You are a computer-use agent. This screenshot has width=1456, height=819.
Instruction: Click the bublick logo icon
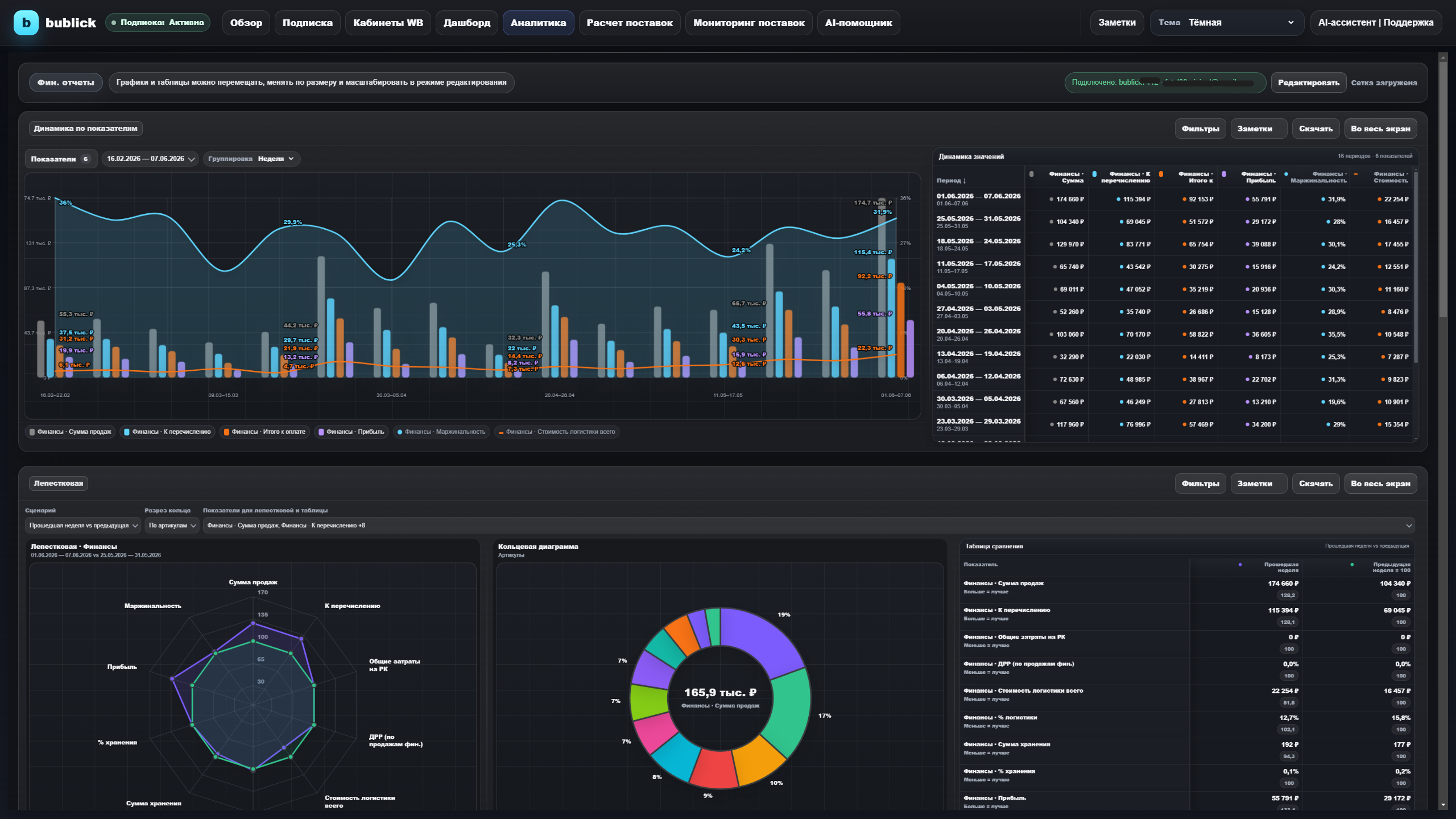coord(26,23)
